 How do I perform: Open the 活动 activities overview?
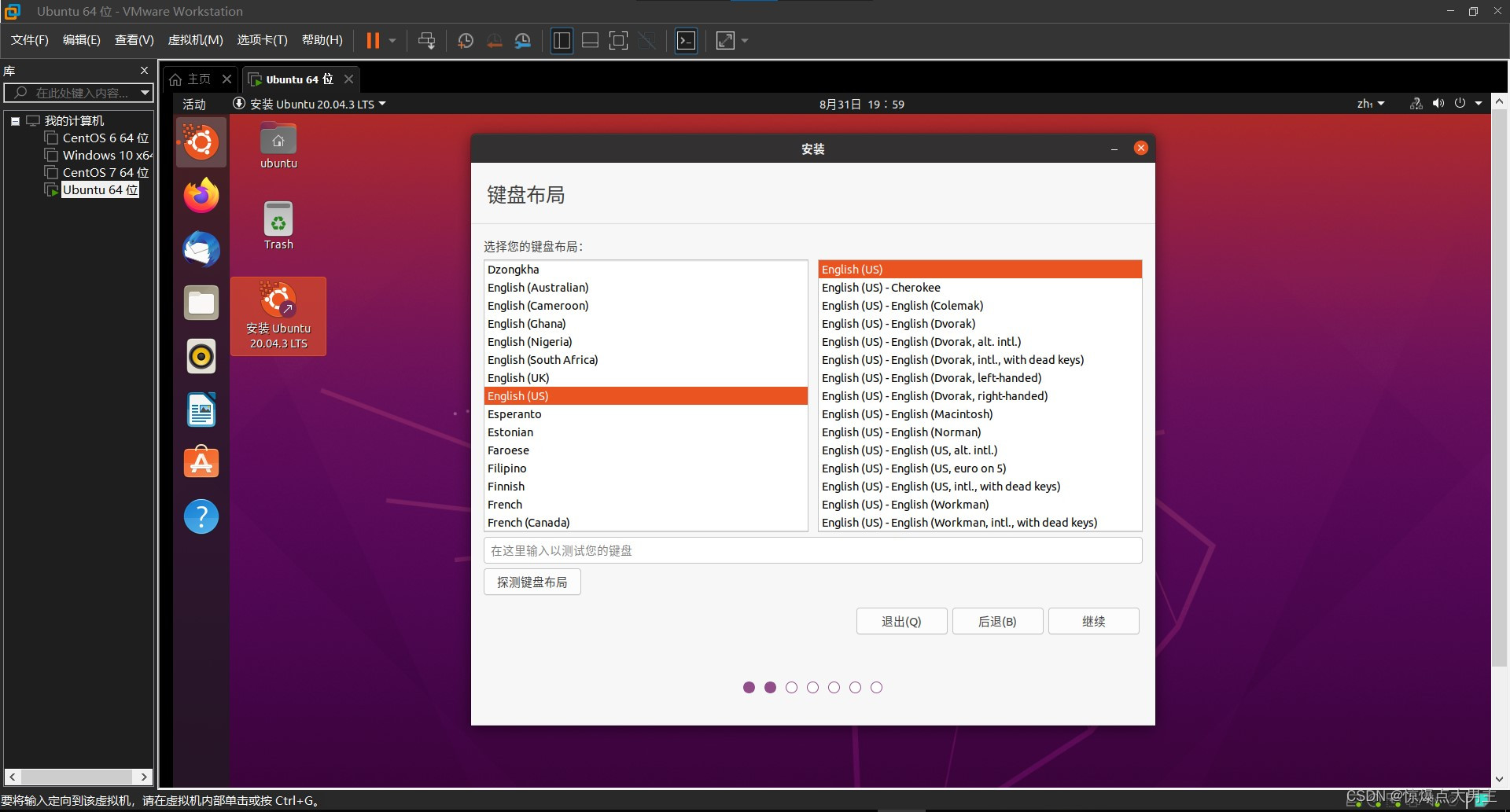pos(193,105)
